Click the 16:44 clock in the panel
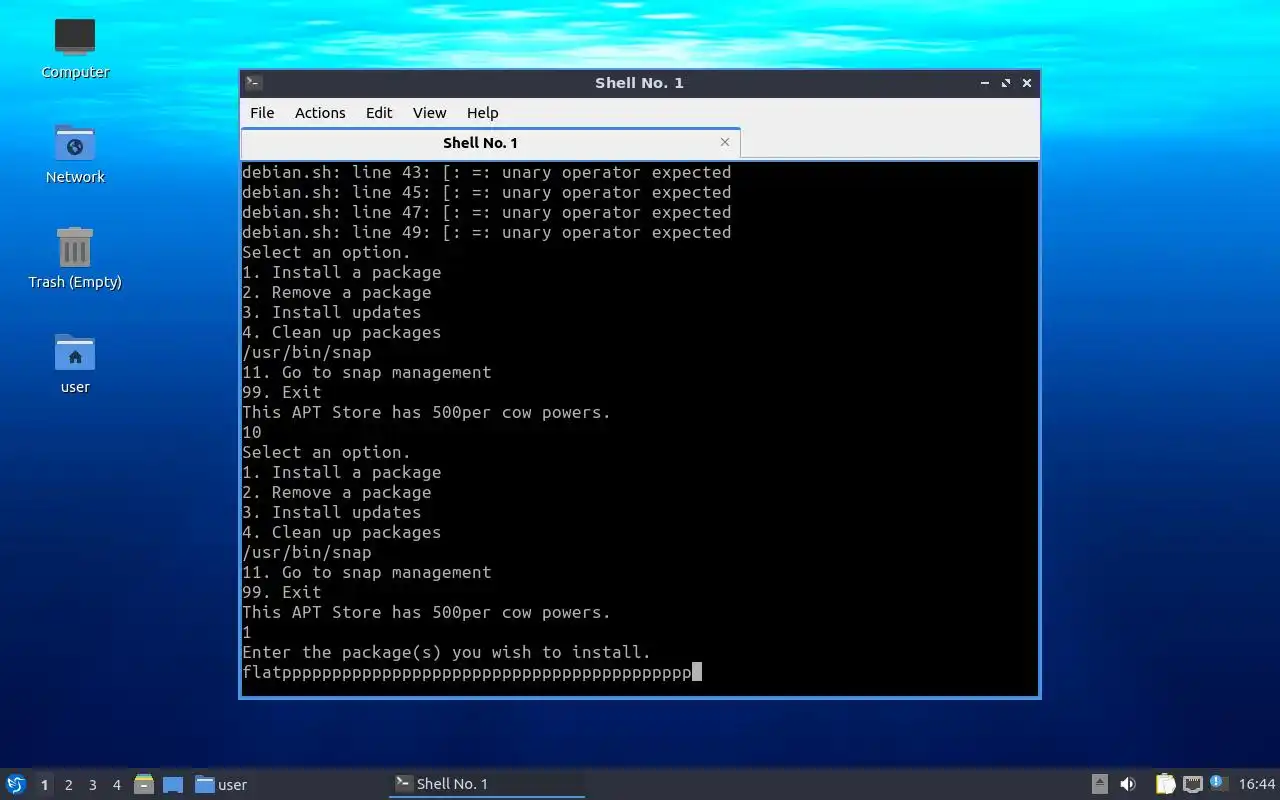Image resolution: width=1280 pixels, height=800 pixels. (1257, 784)
